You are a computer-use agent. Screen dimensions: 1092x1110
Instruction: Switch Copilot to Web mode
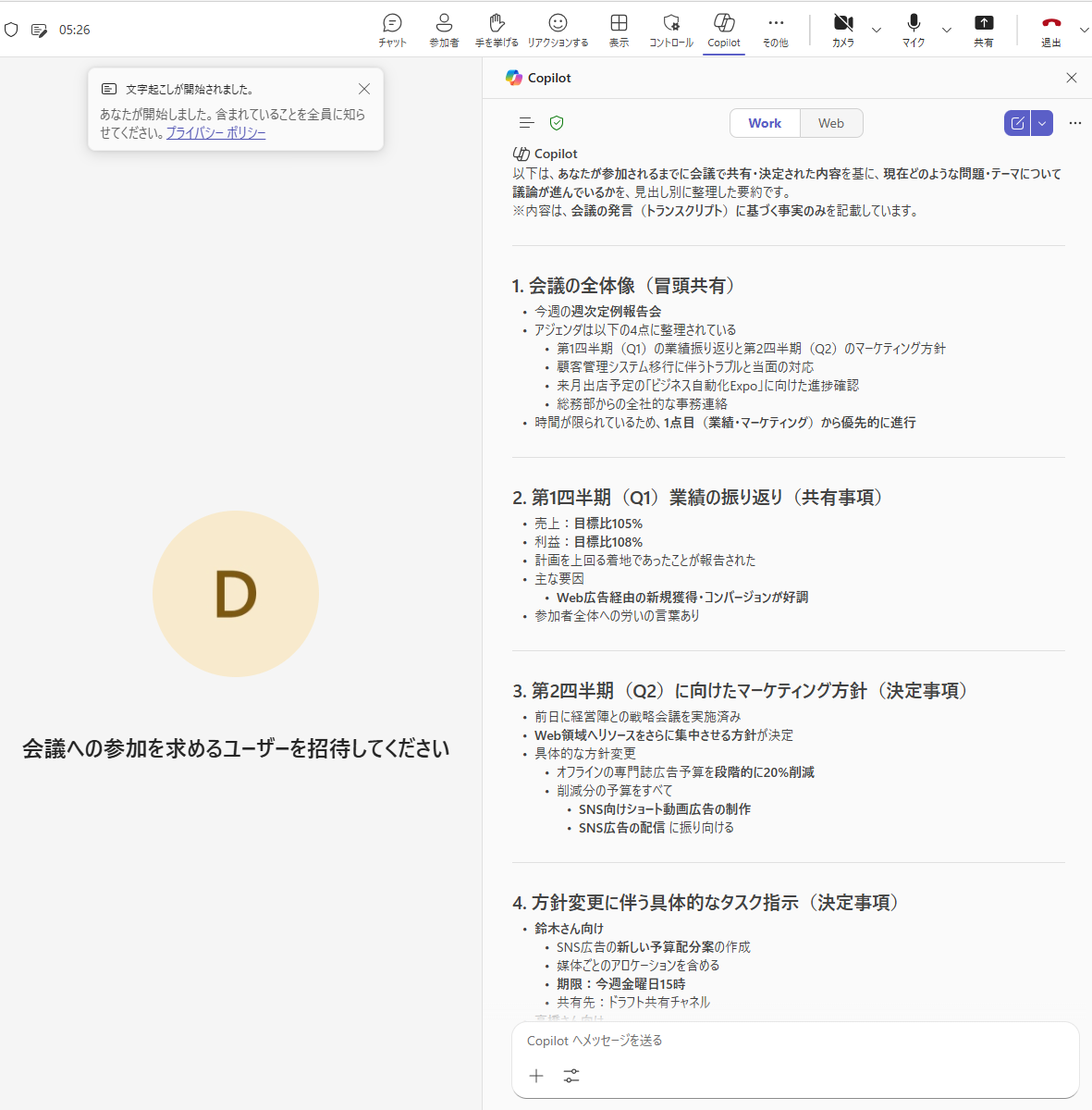[x=830, y=123]
